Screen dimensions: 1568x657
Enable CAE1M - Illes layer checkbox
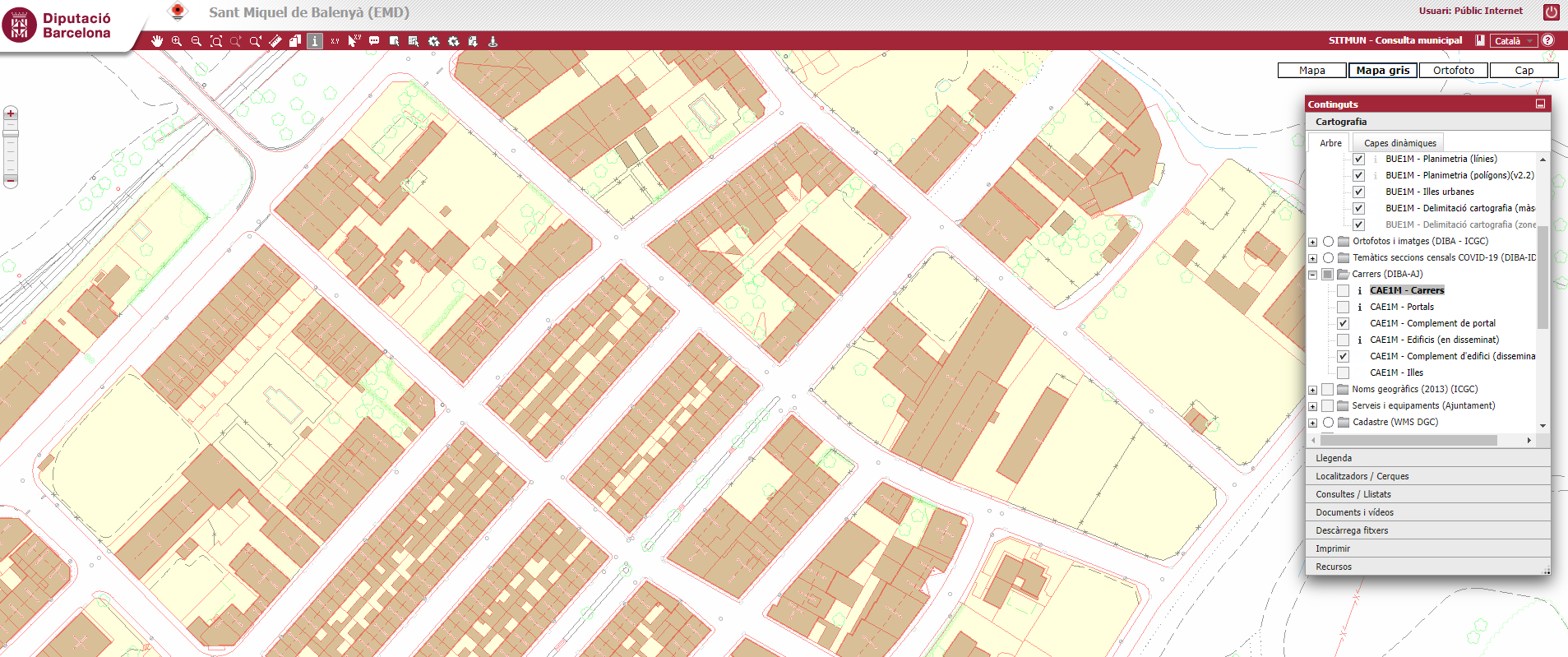(x=1343, y=372)
